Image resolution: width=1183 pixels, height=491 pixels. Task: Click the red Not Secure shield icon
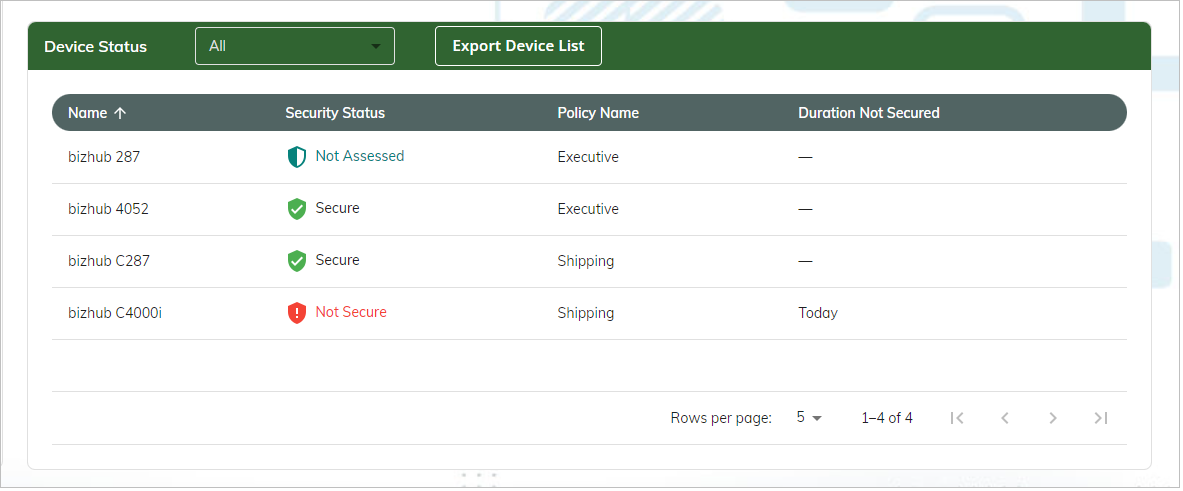(x=296, y=313)
